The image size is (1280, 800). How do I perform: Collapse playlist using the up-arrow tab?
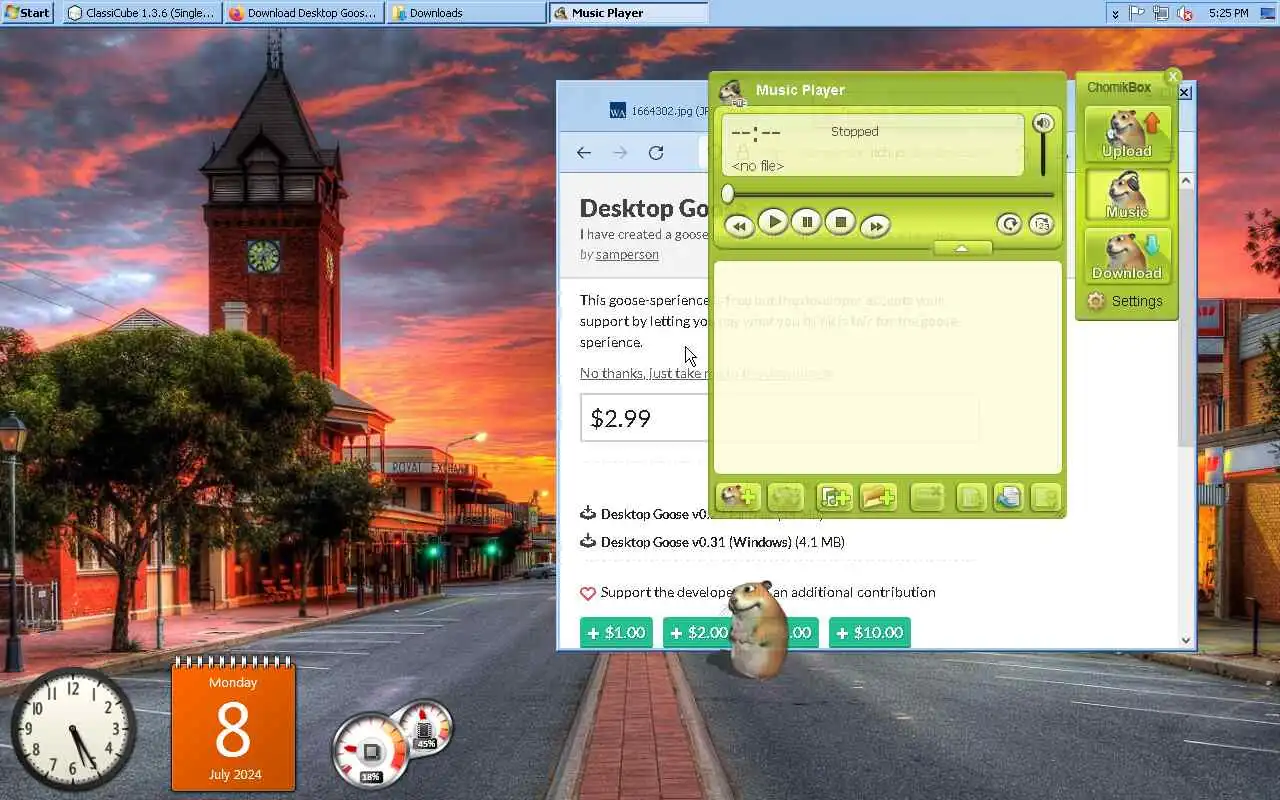click(x=962, y=248)
